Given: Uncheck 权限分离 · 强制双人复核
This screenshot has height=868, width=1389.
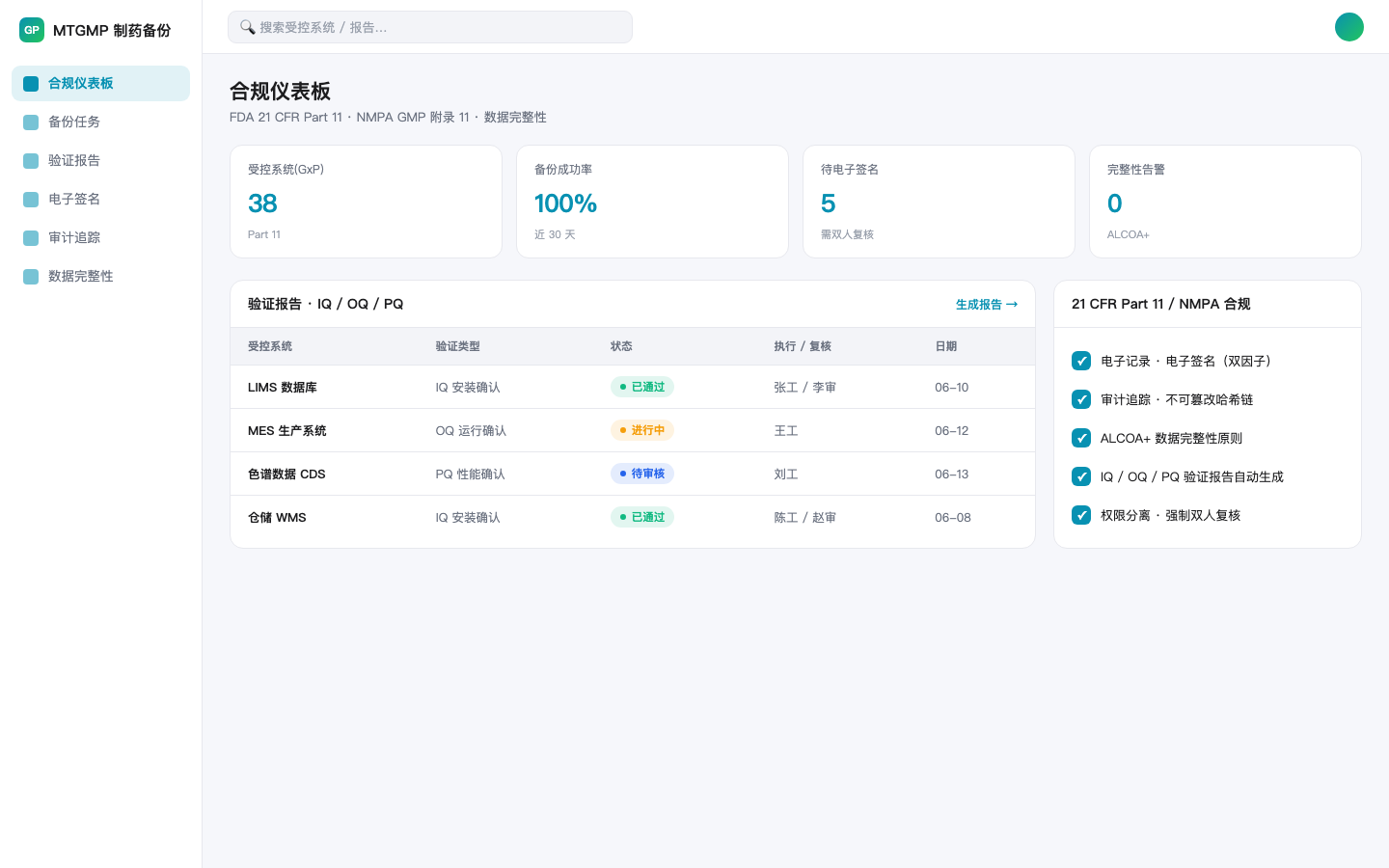Looking at the screenshot, I should [1081, 515].
